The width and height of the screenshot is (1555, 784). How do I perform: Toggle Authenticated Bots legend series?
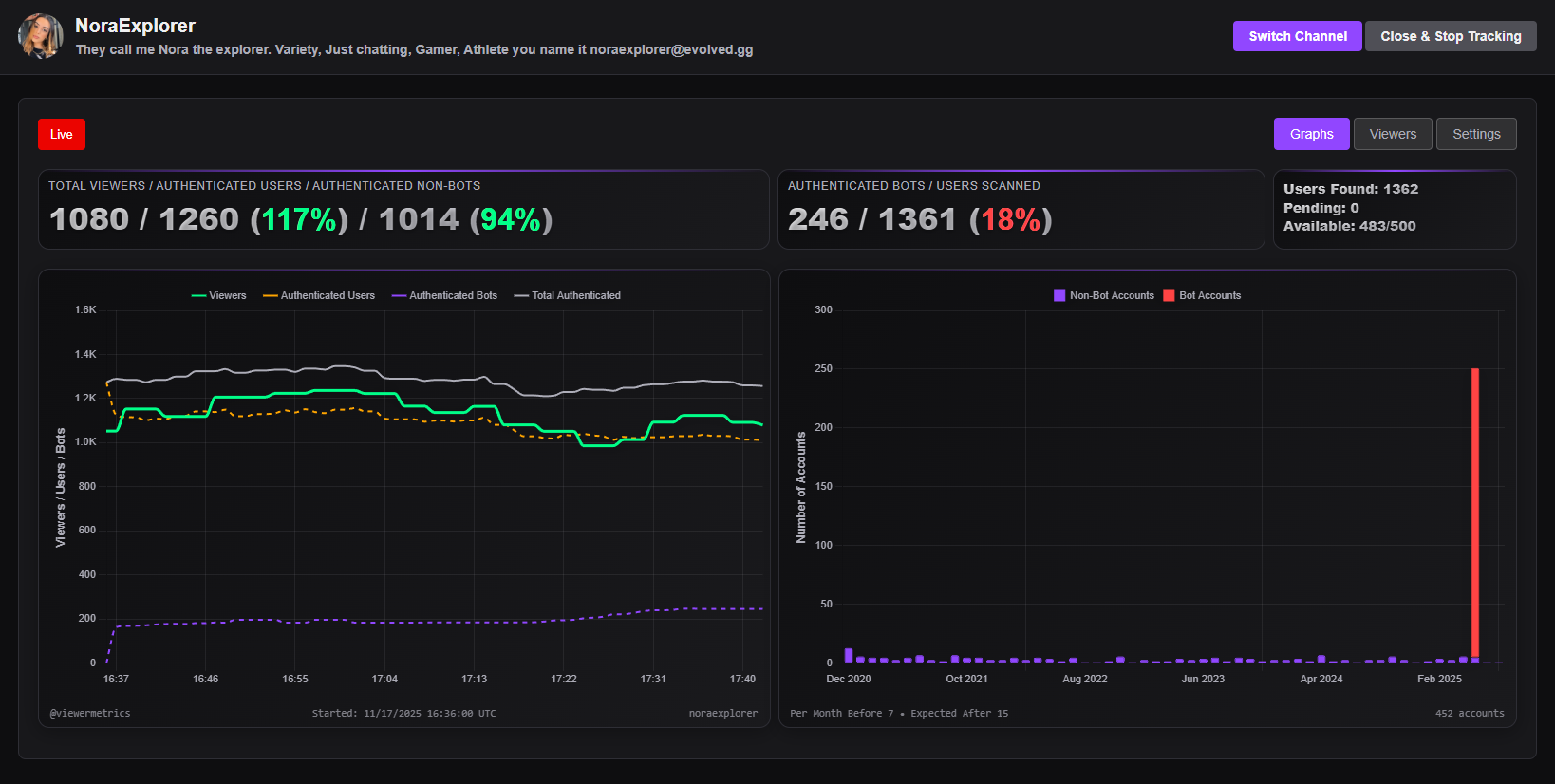click(444, 295)
